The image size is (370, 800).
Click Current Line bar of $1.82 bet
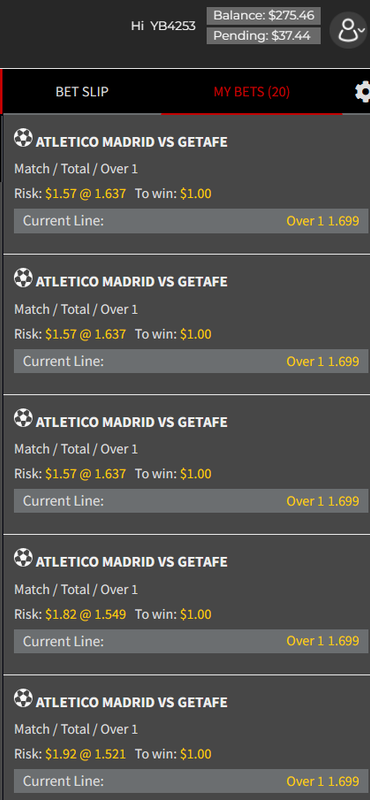pyautogui.click(x=191, y=641)
